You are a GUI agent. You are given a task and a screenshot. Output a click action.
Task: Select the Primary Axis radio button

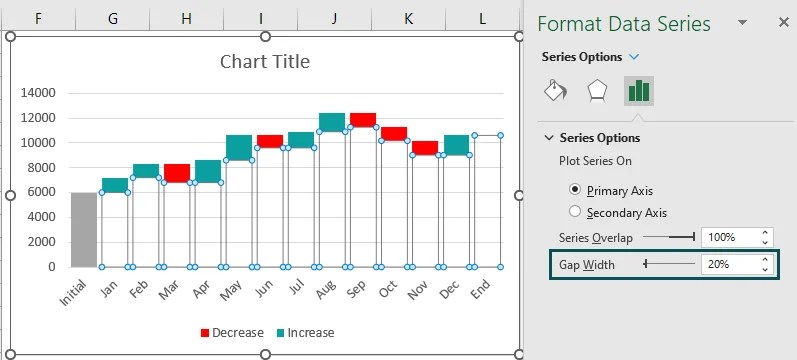575,190
